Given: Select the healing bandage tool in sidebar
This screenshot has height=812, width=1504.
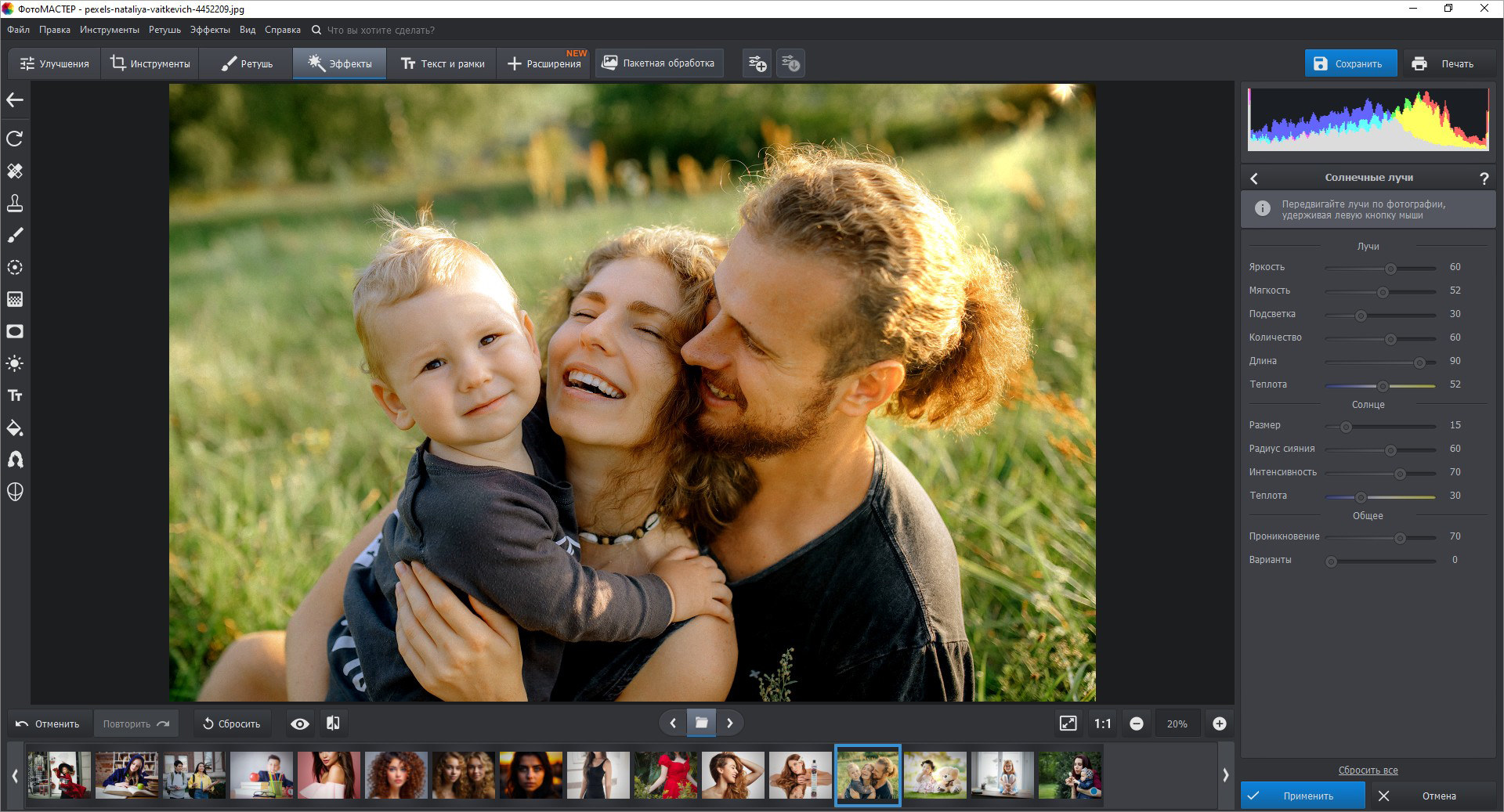Looking at the screenshot, I should (x=15, y=171).
